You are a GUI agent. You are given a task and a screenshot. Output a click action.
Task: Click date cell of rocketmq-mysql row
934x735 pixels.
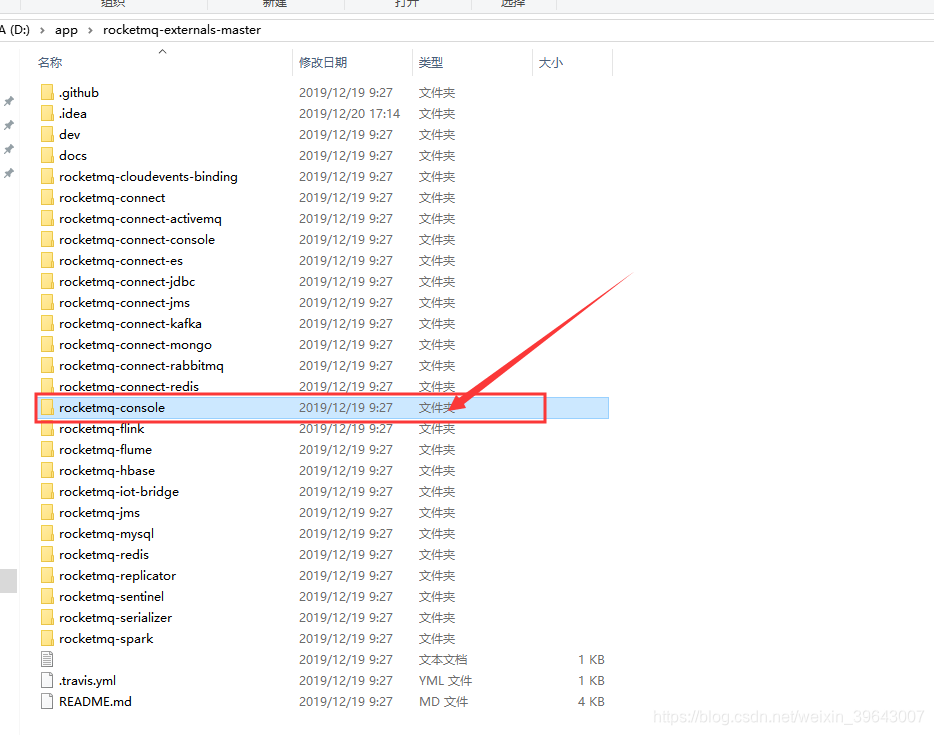345,534
